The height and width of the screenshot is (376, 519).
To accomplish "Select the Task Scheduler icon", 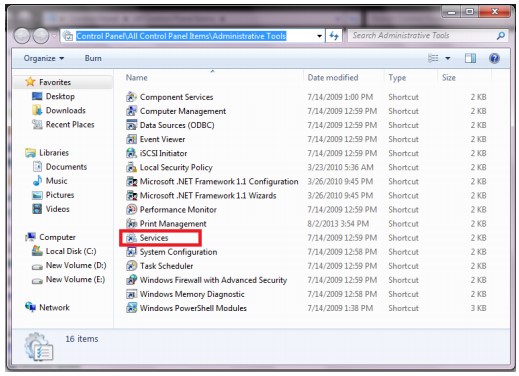I will [x=131, y=266].
